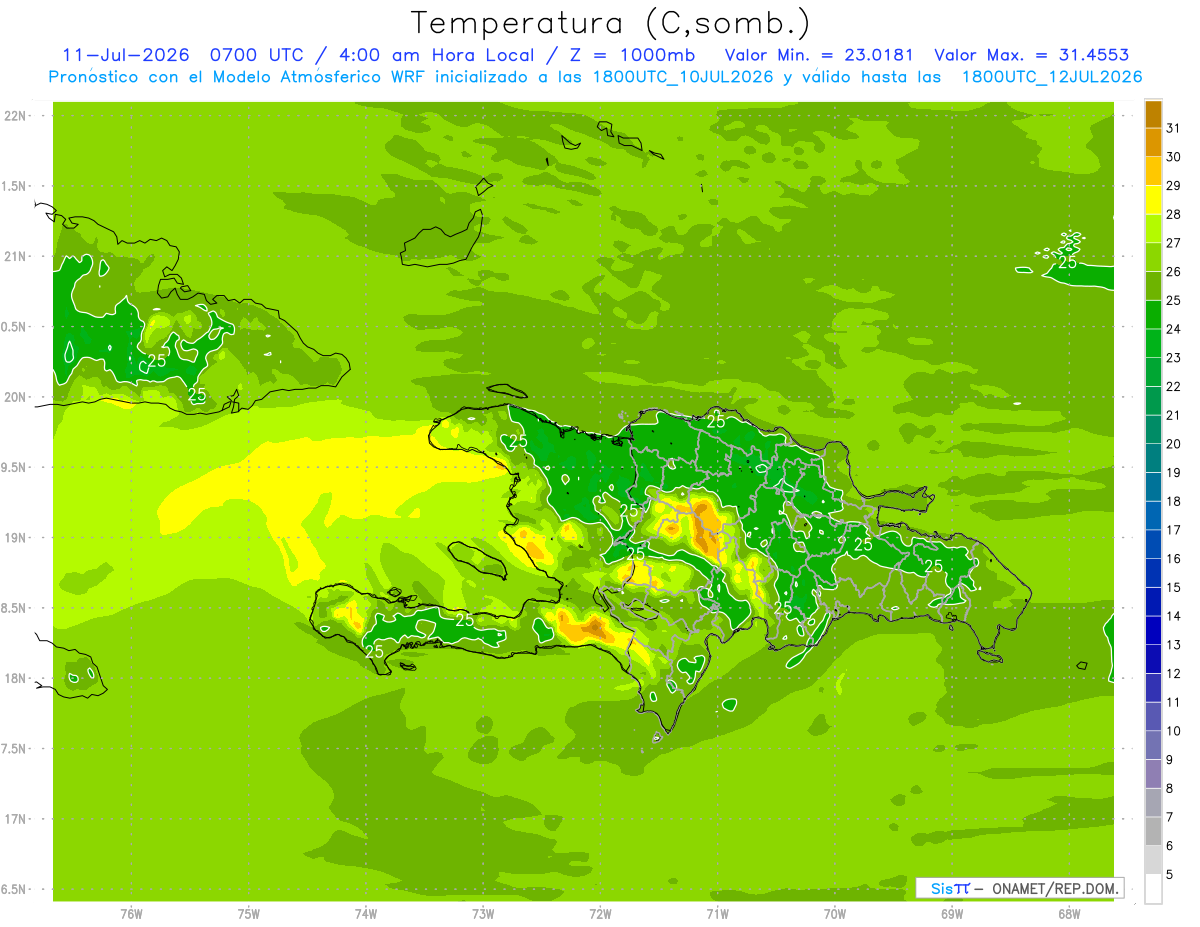
Task: Click the legend value '10'
Action: pos(1174,732)
